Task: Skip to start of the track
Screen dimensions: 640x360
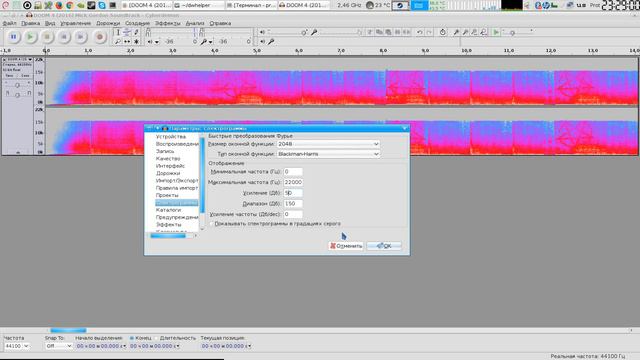Action: point(64,37)
